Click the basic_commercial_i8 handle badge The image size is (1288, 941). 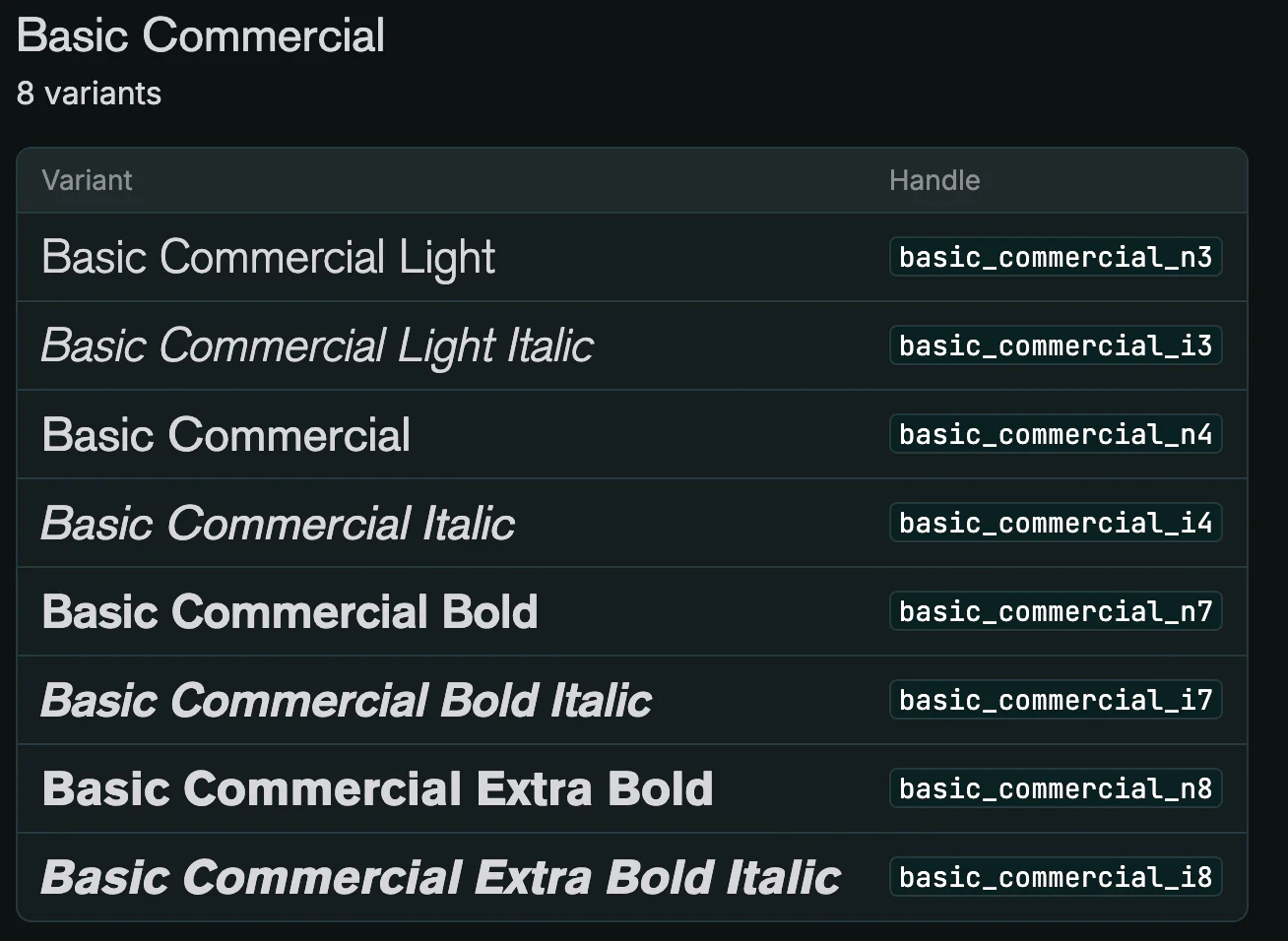tap(1055, 876)
